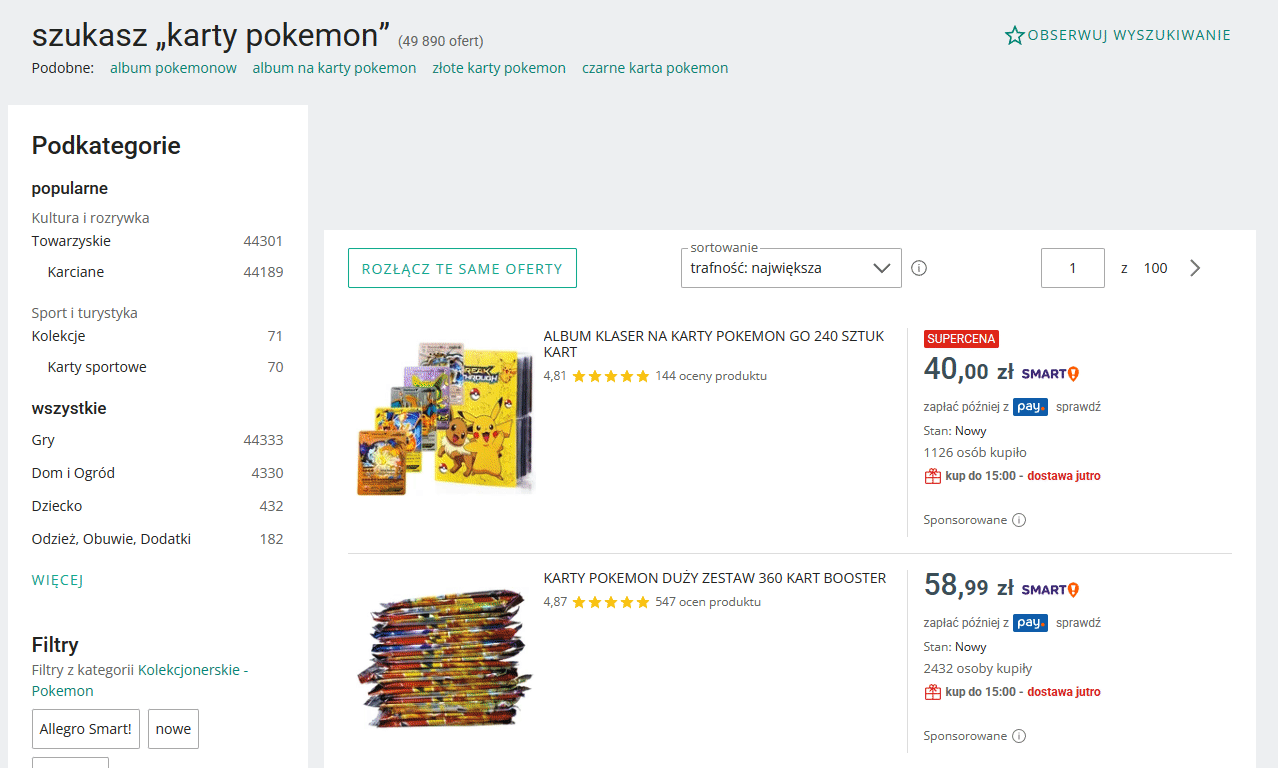Click the Smart! logo on the 40,00 zł offer
The width and height of the screenshot is (1278, 768).
coord(1050,374)
